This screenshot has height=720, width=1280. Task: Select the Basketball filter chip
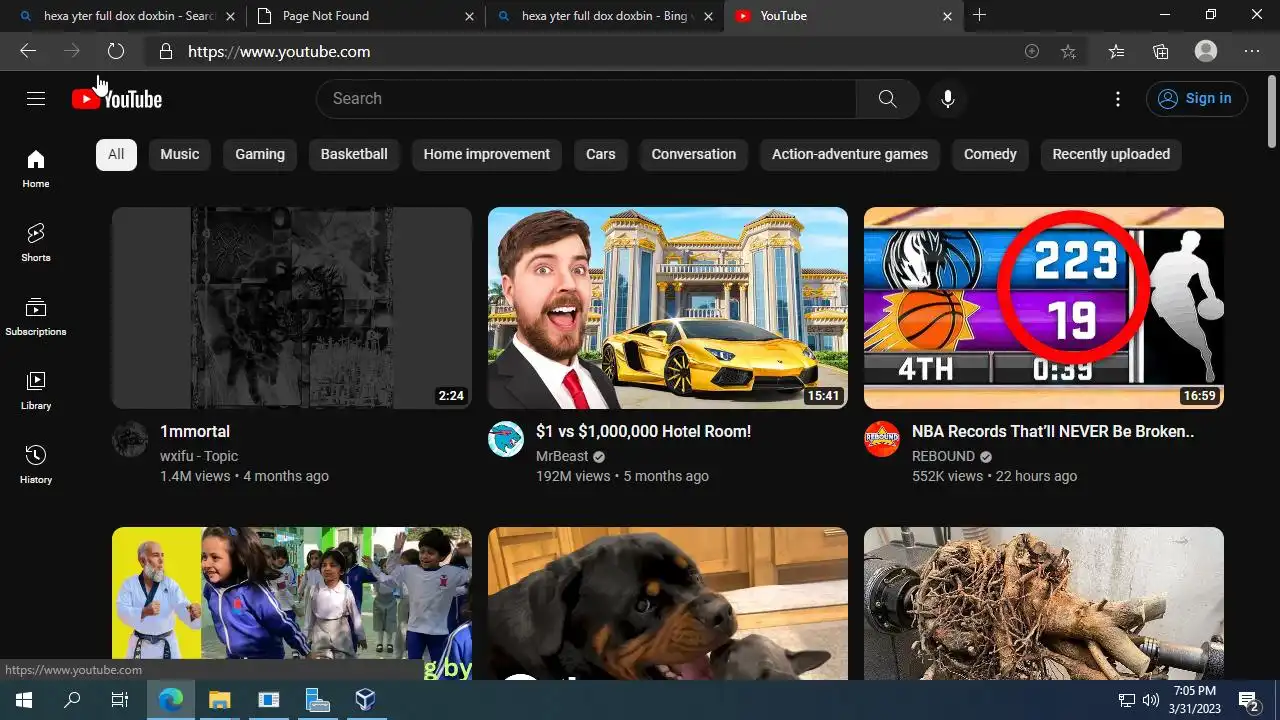[x=354, y=154]
